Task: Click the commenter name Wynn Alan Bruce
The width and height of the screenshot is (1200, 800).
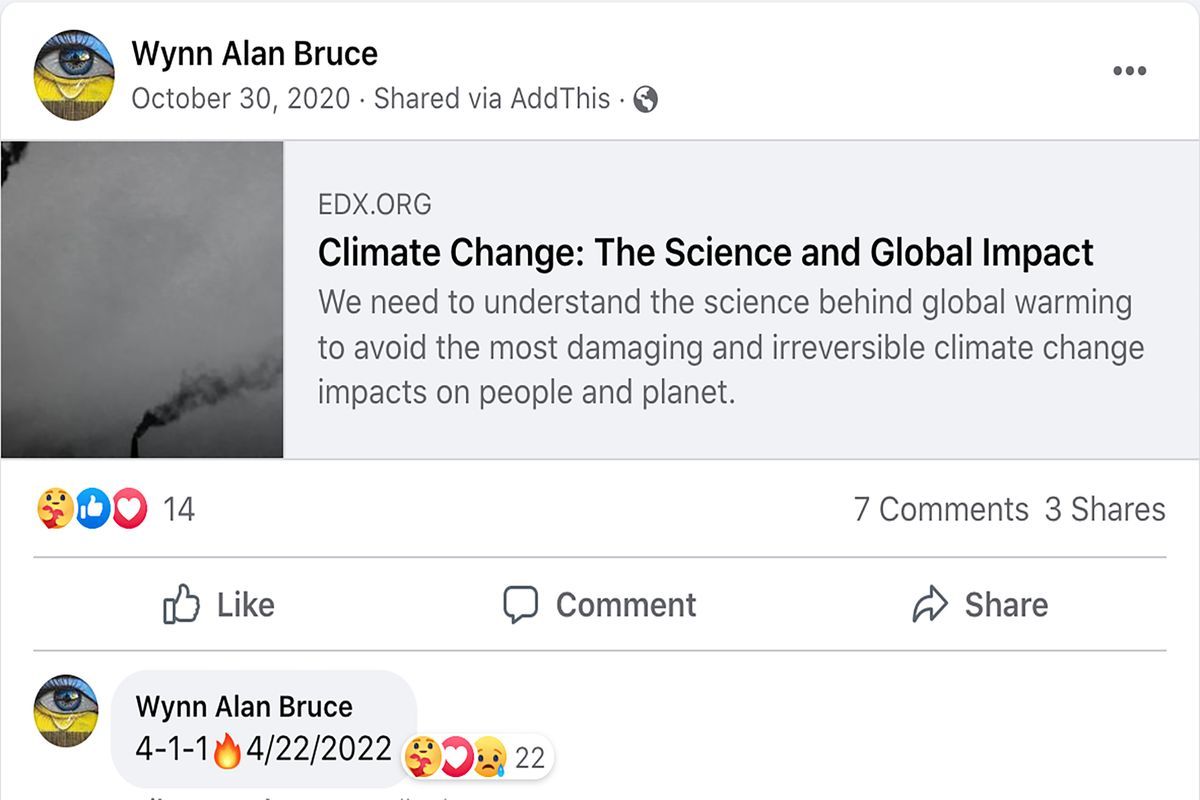Action: (244, 707)
